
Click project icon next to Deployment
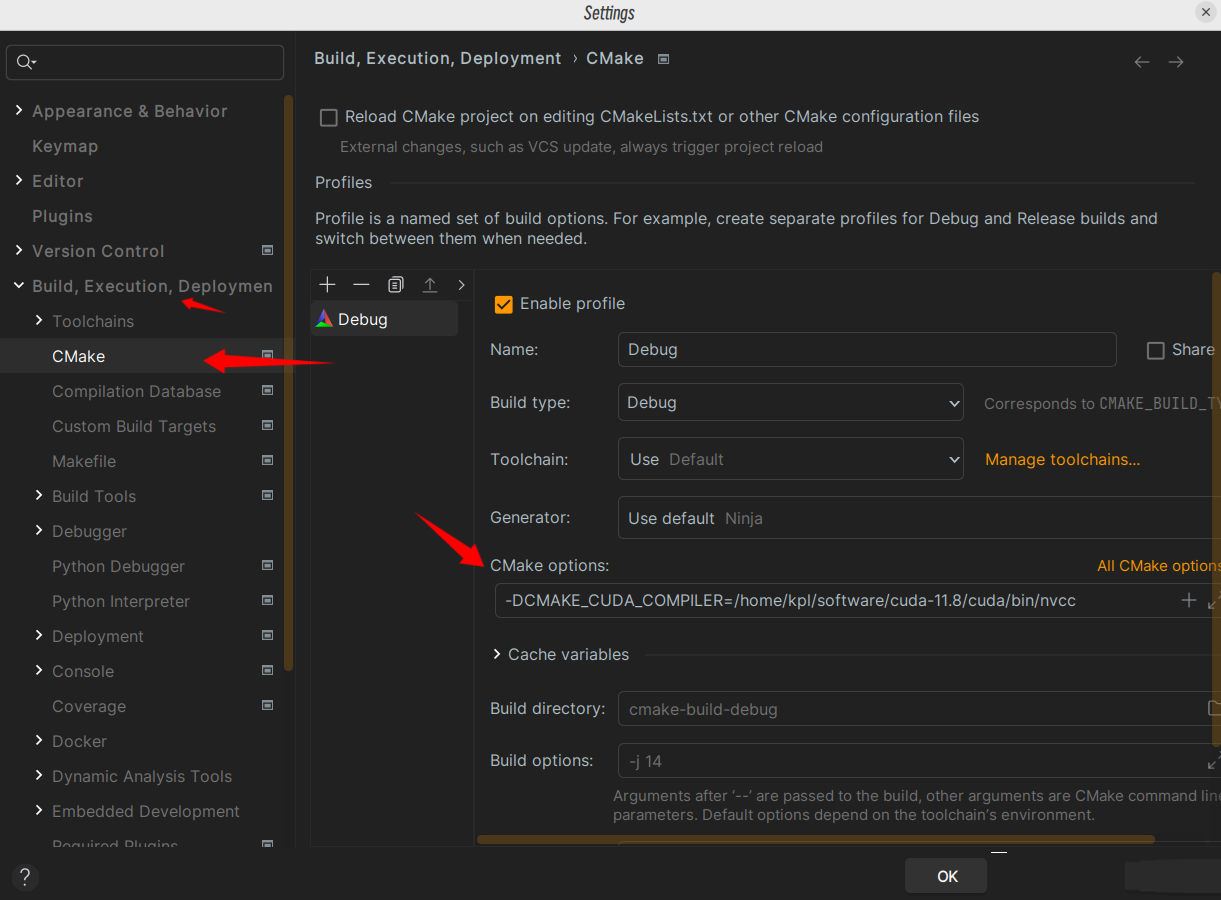click(267, 635)
